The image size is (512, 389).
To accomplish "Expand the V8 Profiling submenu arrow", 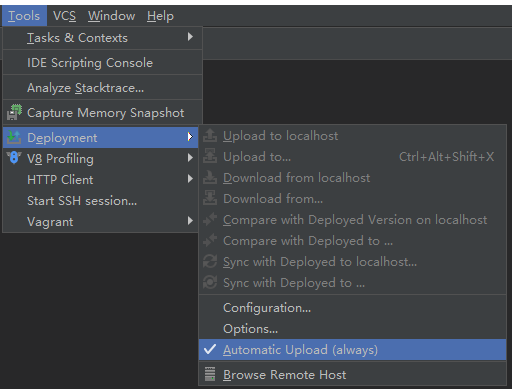I will (190, 158).
